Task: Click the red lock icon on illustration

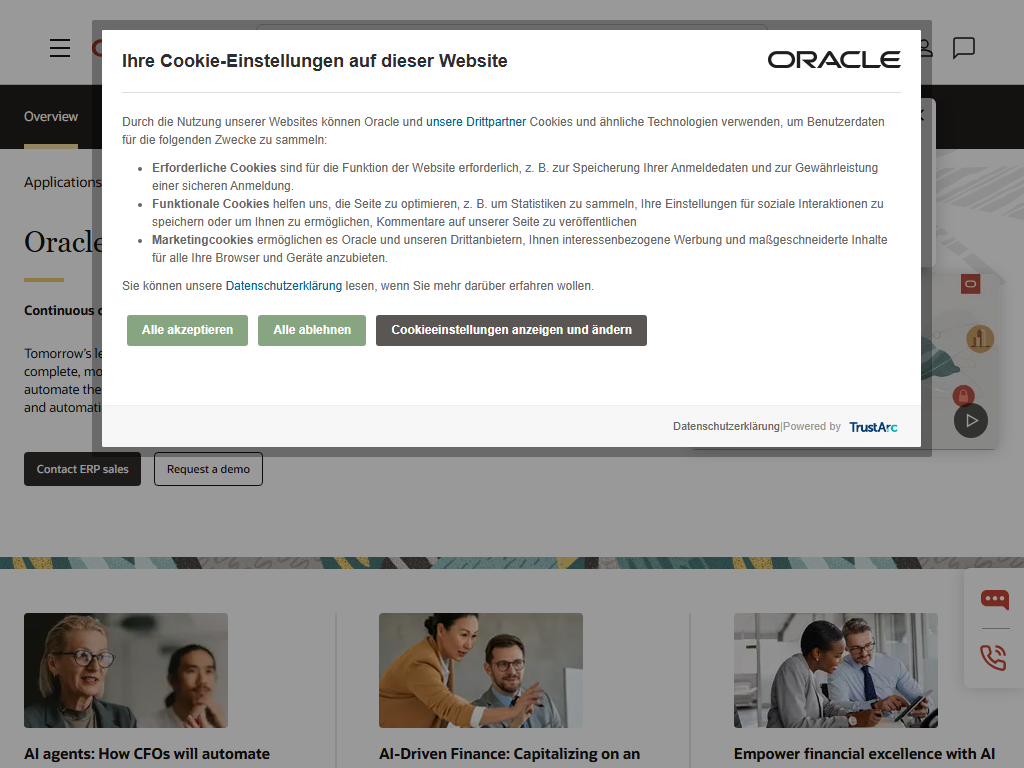Action: [x=963, y=395]
